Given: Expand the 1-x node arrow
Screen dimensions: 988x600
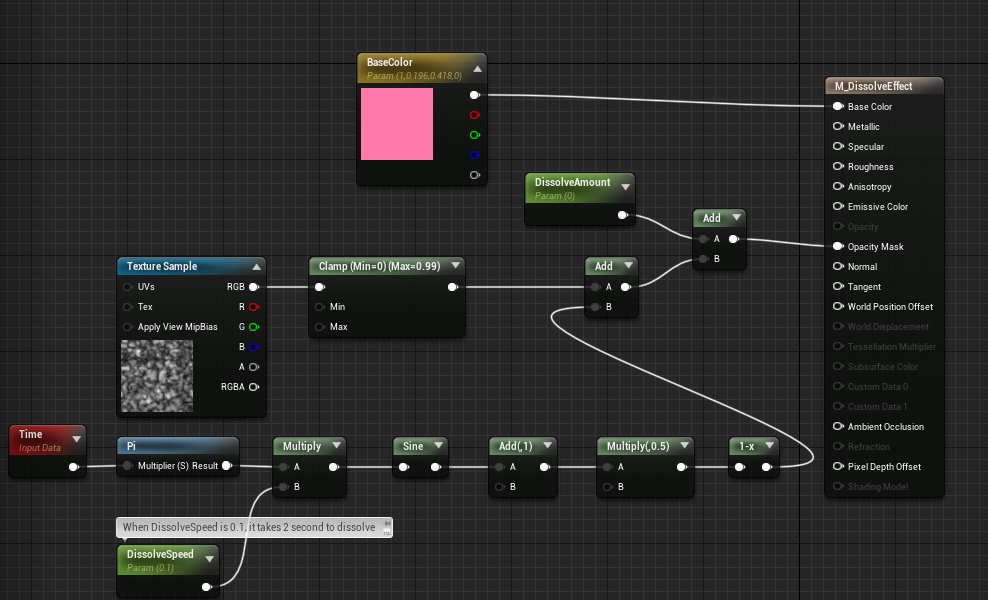Looking at the screenshot, I should (769, 445).
